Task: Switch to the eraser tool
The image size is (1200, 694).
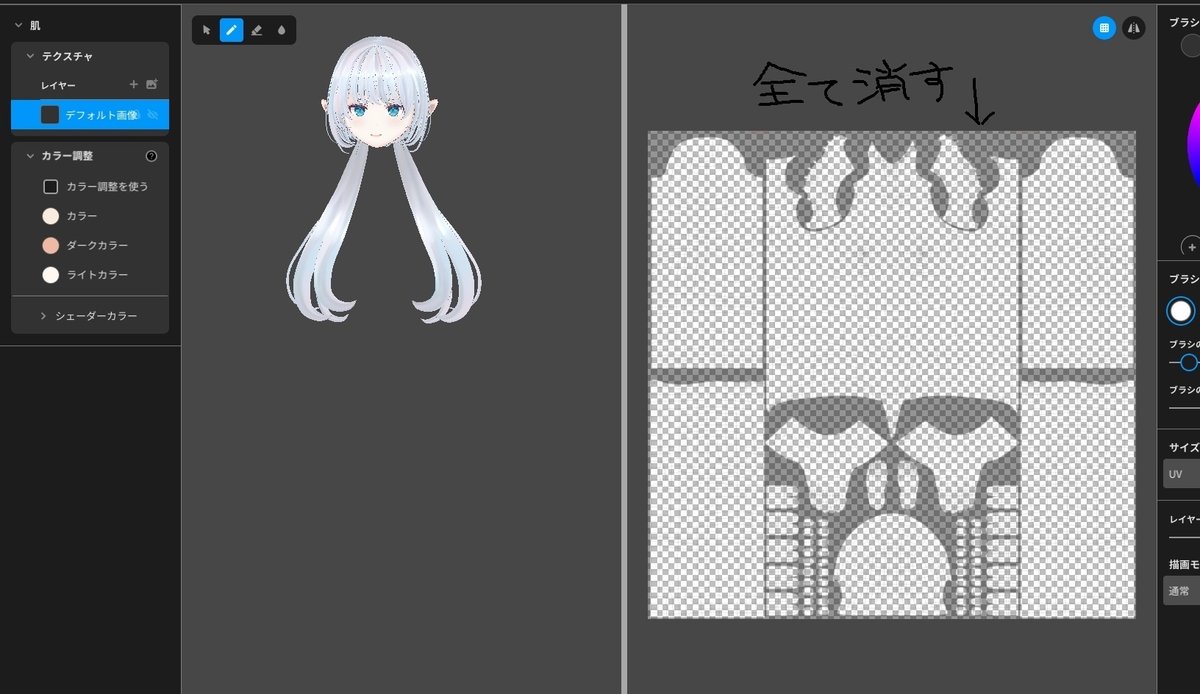Action: 257,30
